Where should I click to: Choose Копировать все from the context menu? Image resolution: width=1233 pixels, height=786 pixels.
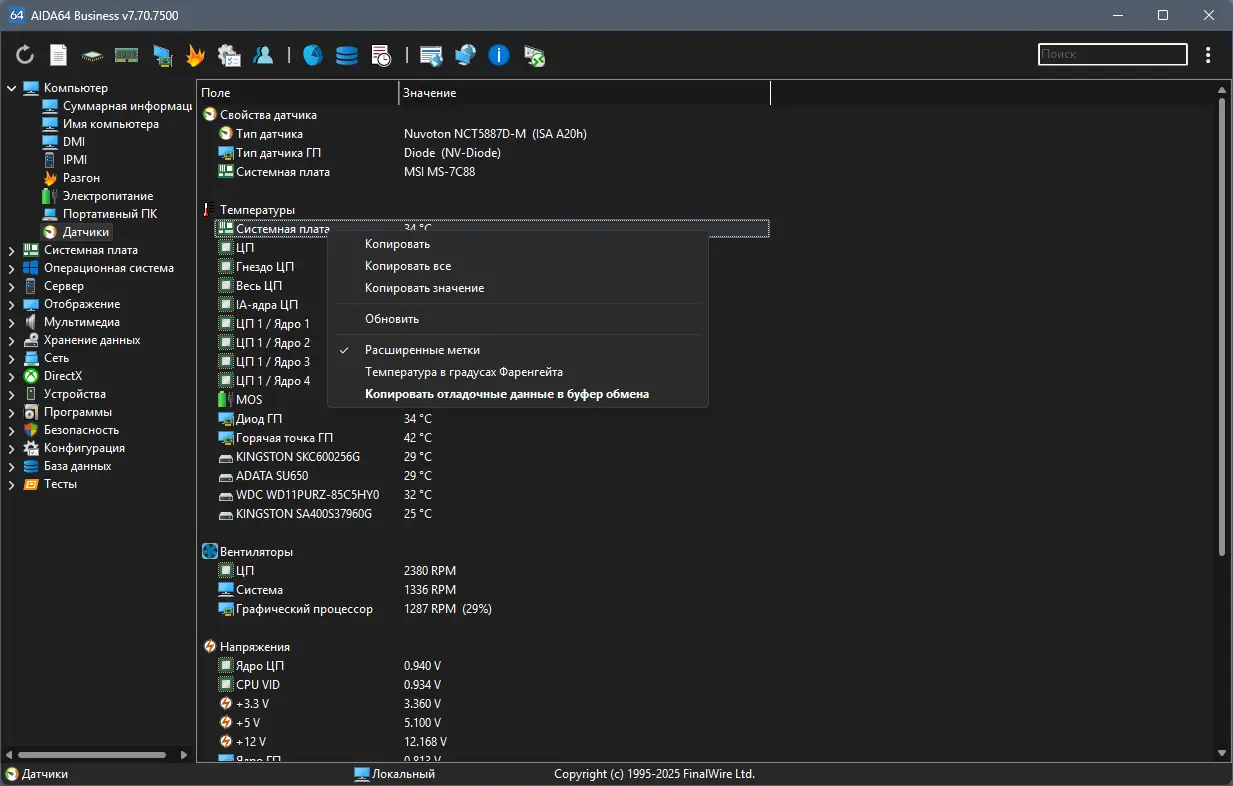pyautogui.click(x=409, y=266)
